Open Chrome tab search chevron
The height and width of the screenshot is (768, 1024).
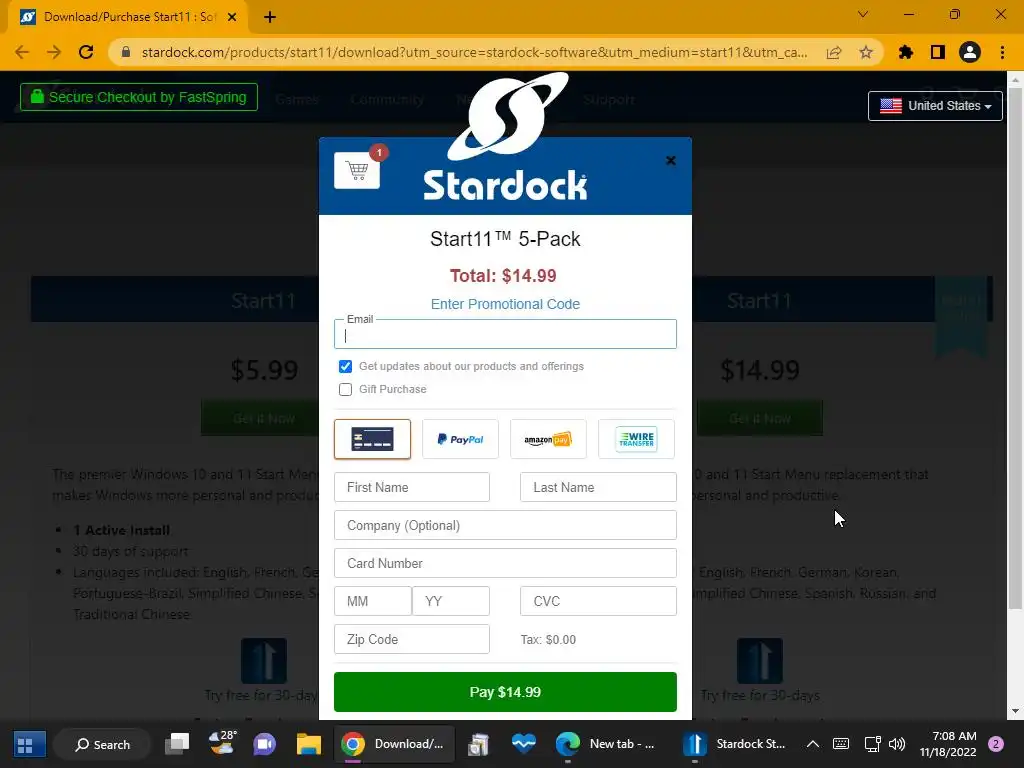pos(863,14)
